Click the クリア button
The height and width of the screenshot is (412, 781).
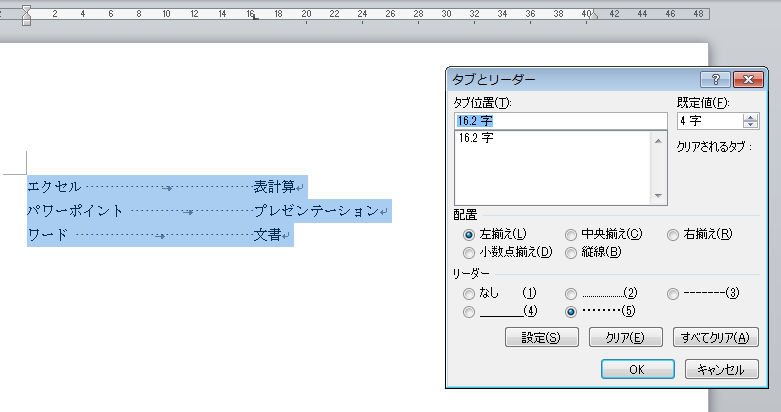[626, 337]
